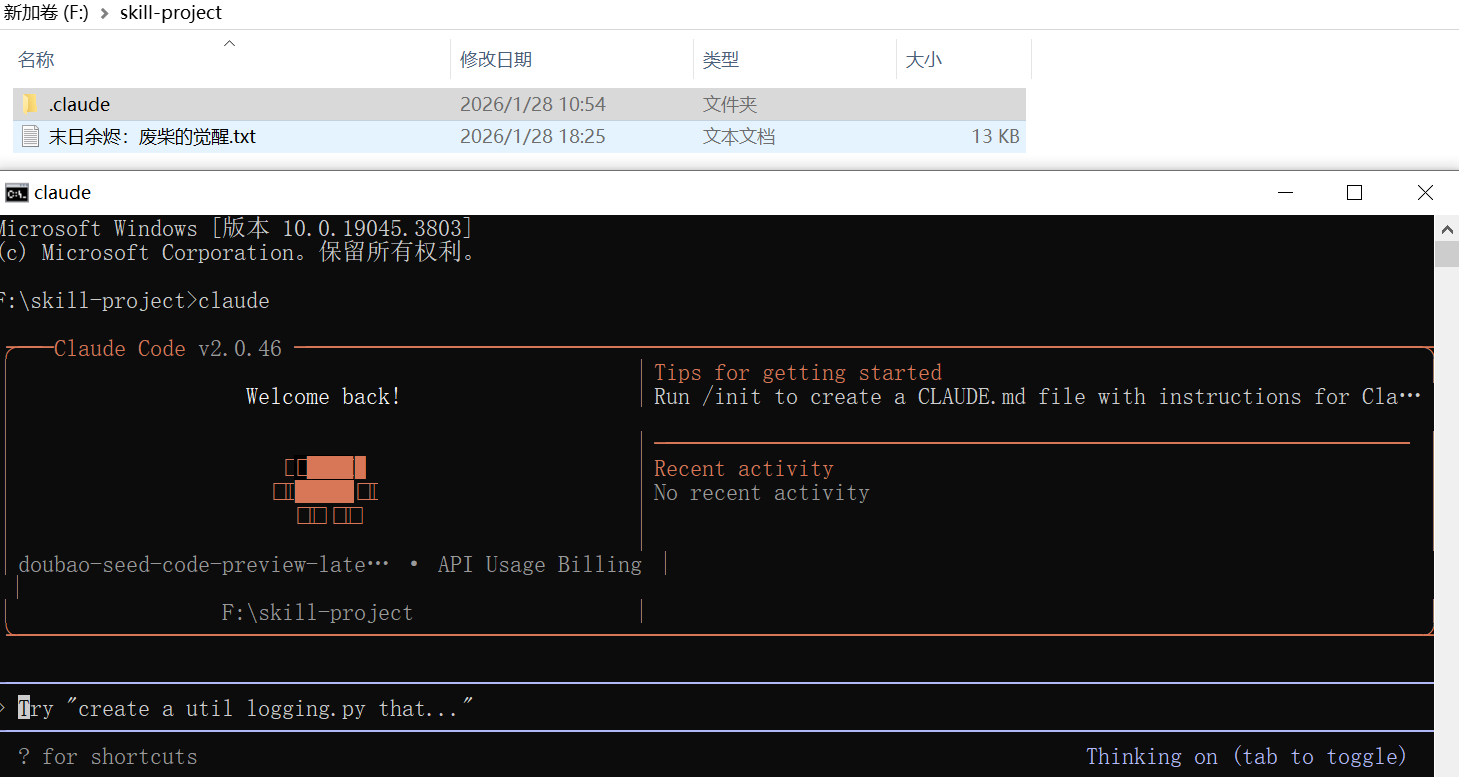The width and height of the screenshot is (1459, 777).
Task: Open the .claude folder icon
Action: tap(30, 104)
